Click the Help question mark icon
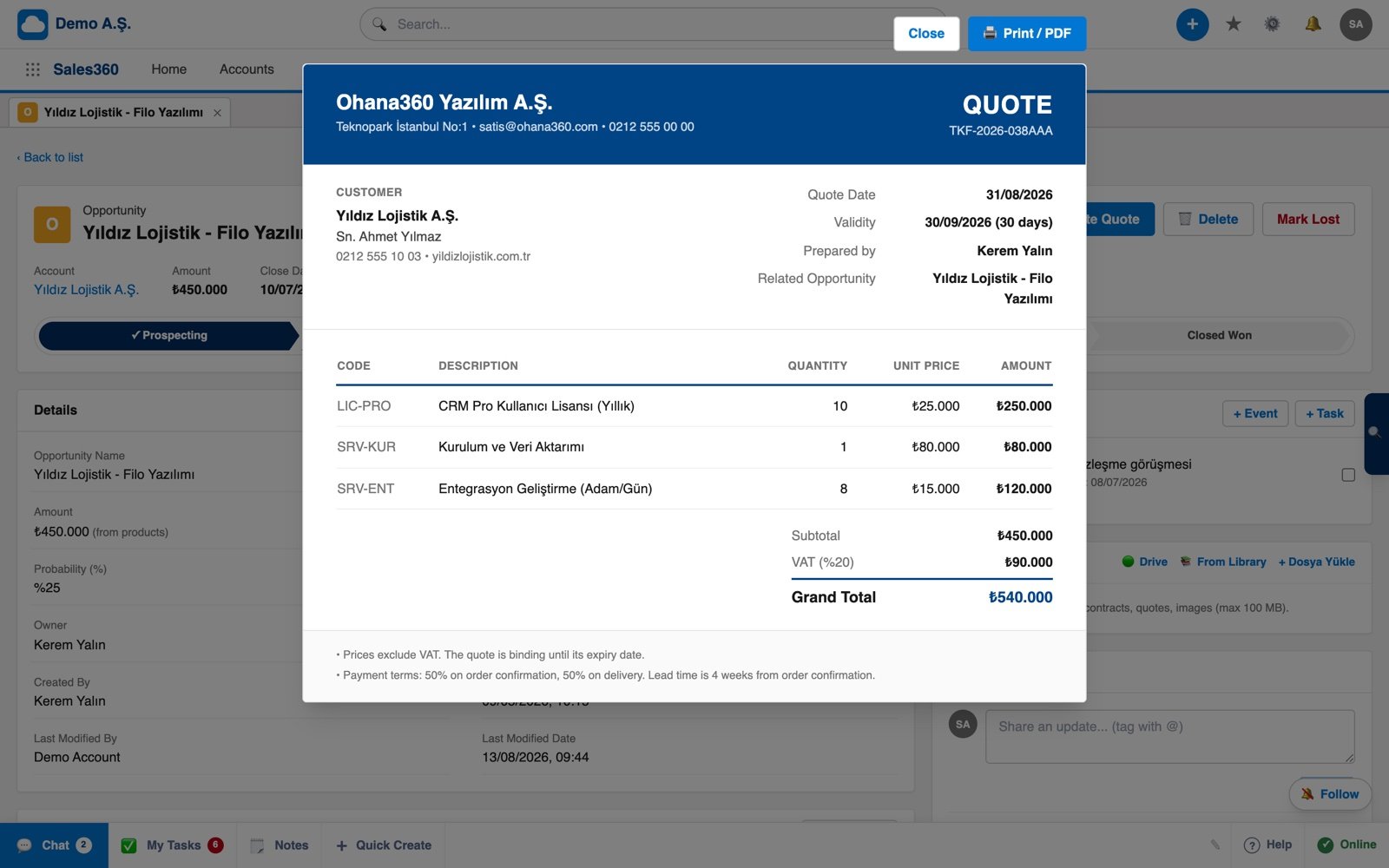This screenshot has height=868, width=1389. (1252, 845)
